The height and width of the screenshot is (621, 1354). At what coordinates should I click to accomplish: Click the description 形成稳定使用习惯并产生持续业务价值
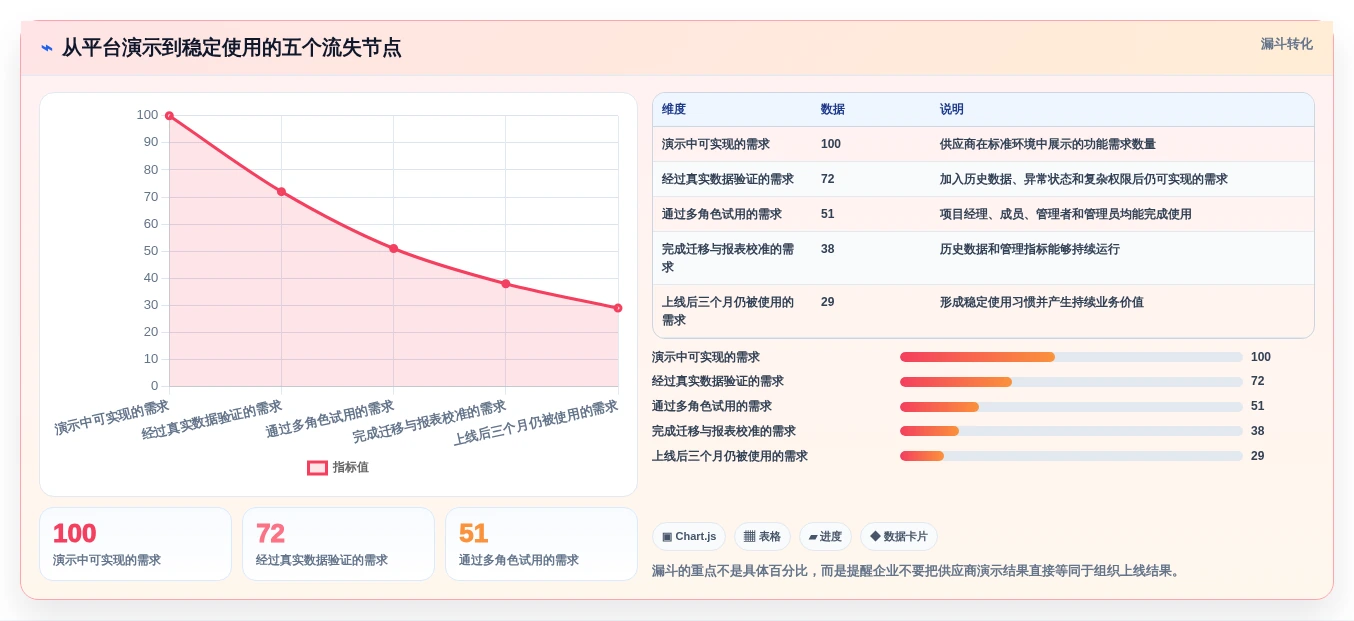tap(1042, 302)
